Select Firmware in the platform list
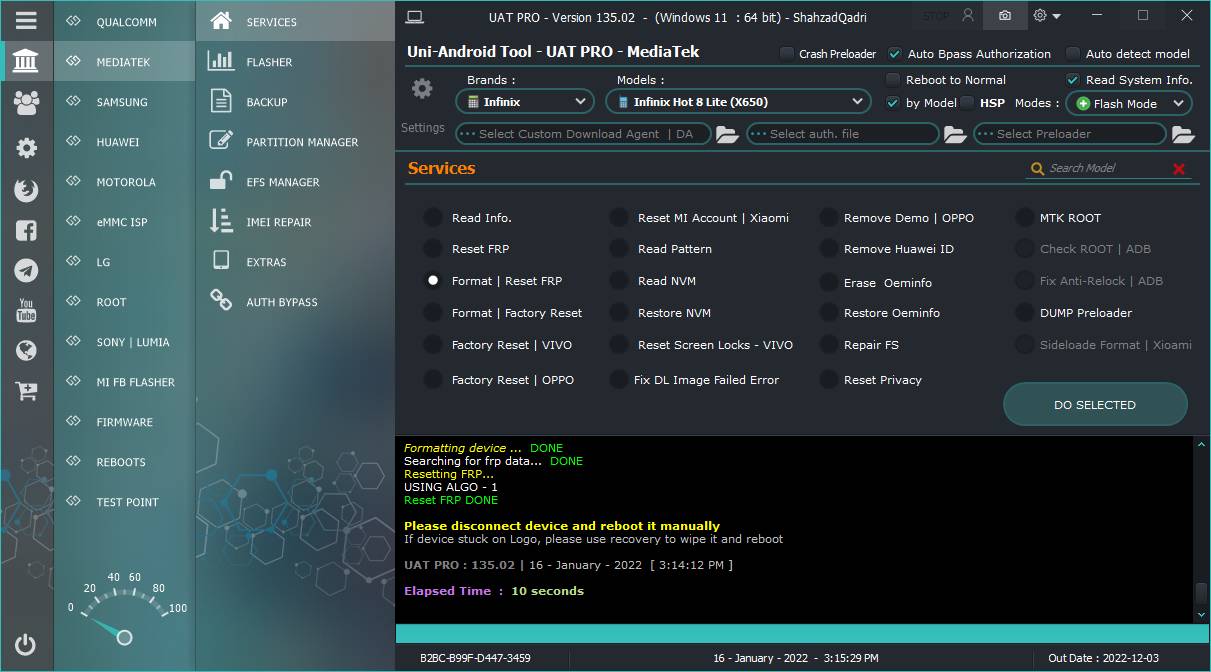Screen dimensions: 1211x672 click(x=124, y=422)
